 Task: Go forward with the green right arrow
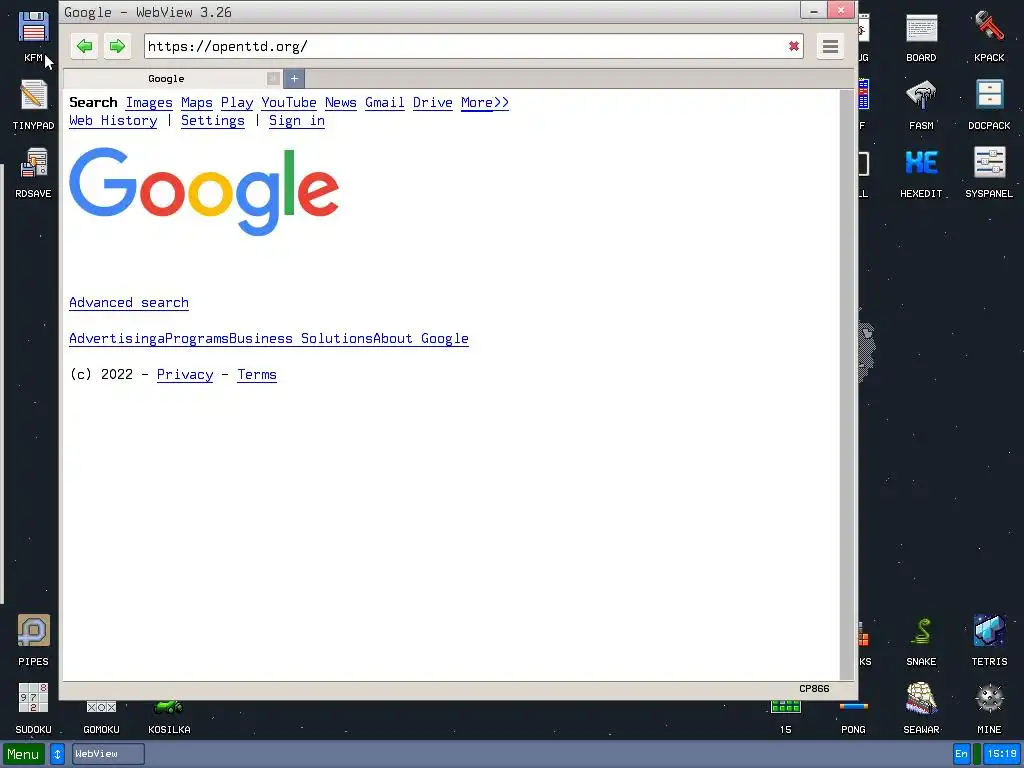pyautogui.click(x=117, y=46)
